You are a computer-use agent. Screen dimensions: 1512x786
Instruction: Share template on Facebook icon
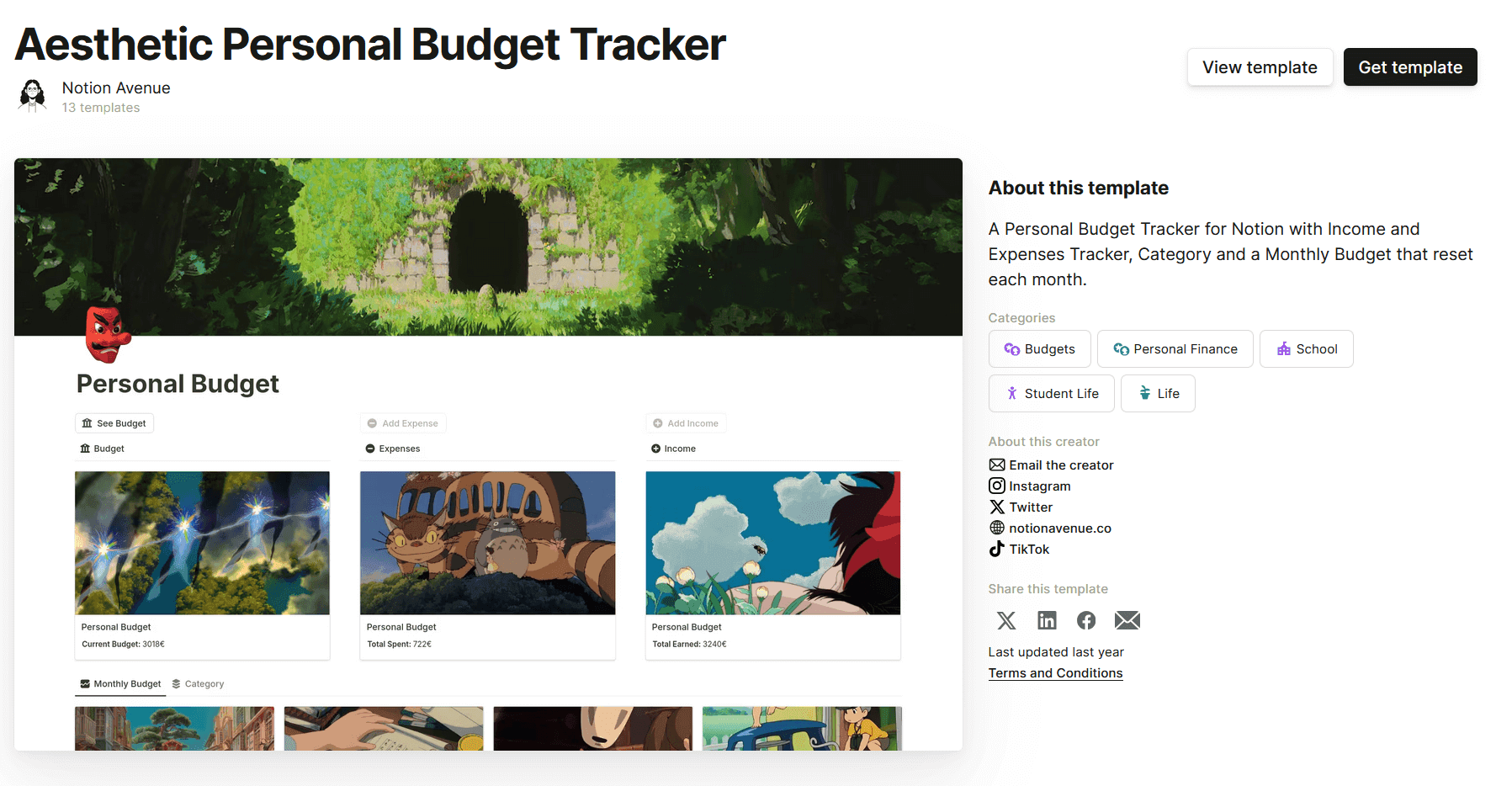pyautogui.click(x=1086, y=620)
